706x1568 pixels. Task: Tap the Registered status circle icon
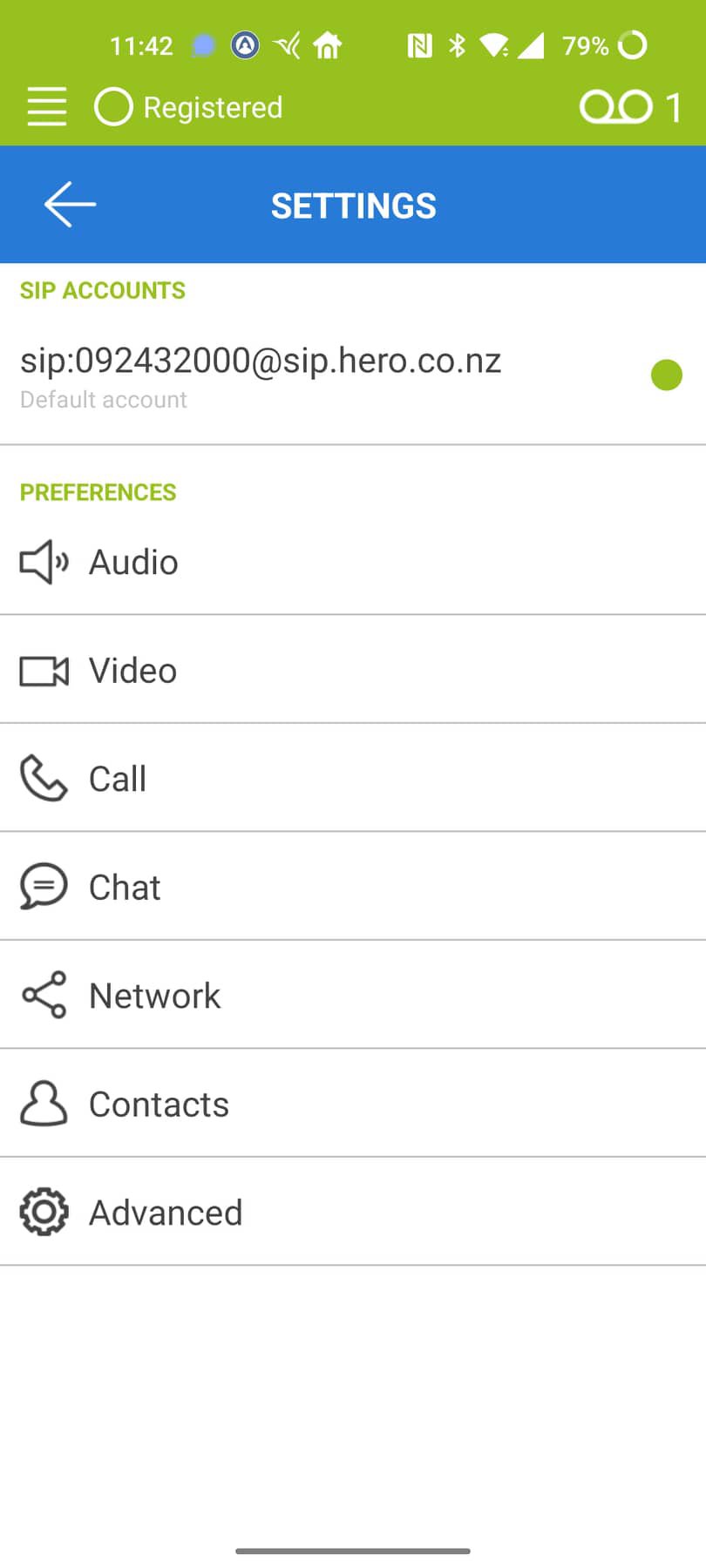(x=113, y=107)
